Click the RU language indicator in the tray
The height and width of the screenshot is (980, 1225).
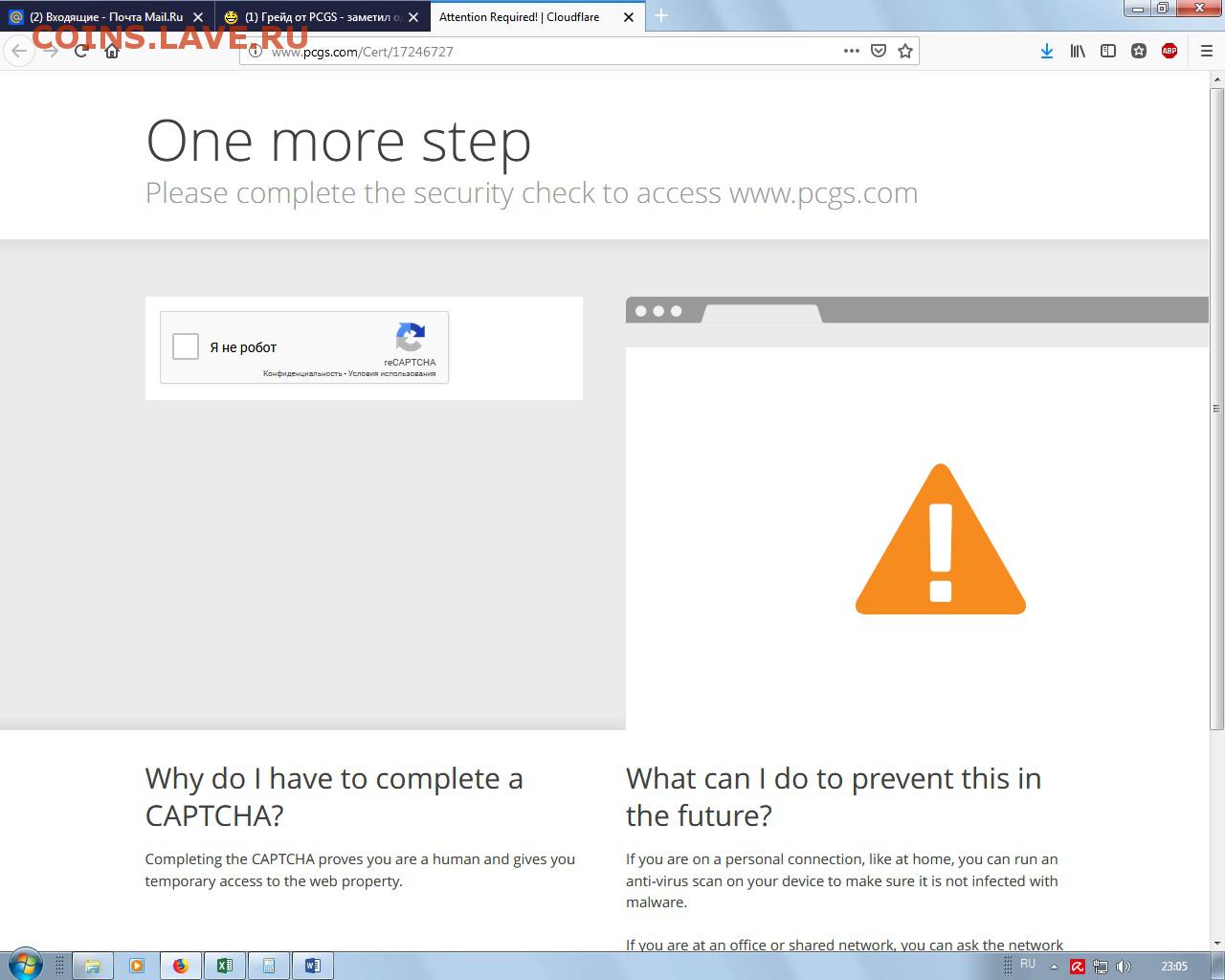click(x=1028, y=964)
